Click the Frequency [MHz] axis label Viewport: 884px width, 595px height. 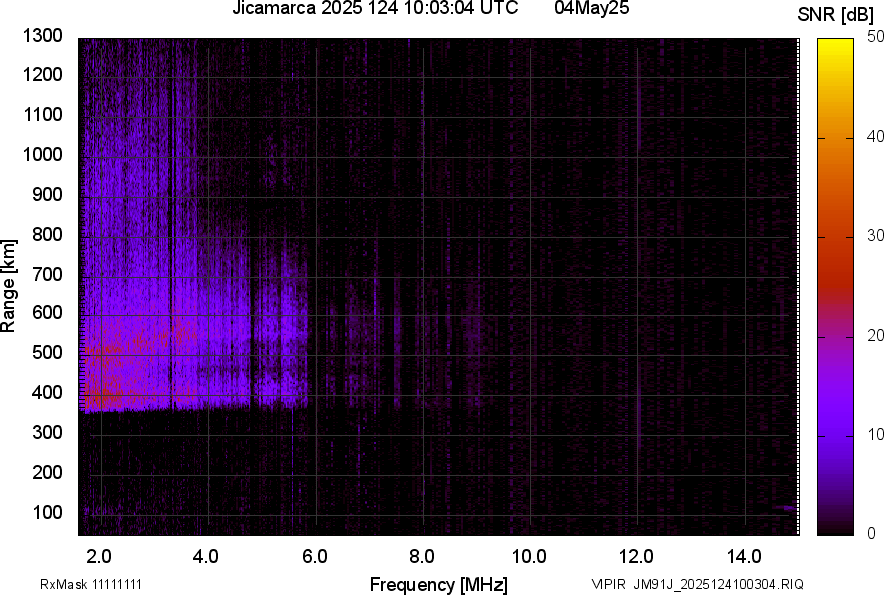439,585
